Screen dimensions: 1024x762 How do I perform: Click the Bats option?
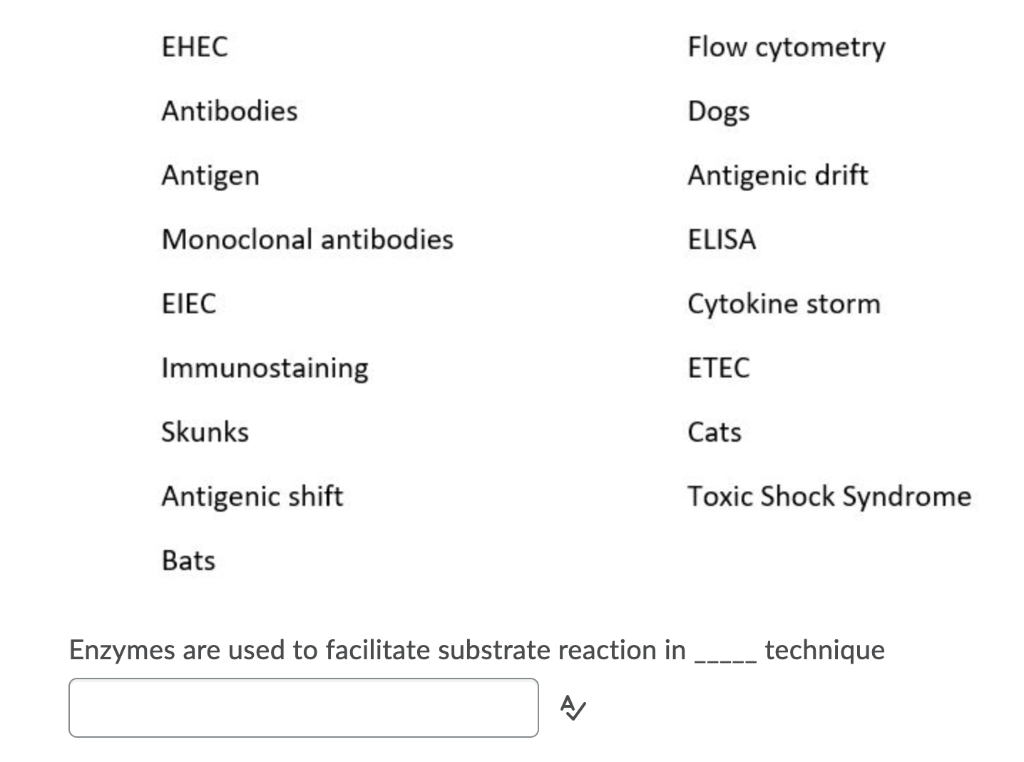[x=189, y=560]
